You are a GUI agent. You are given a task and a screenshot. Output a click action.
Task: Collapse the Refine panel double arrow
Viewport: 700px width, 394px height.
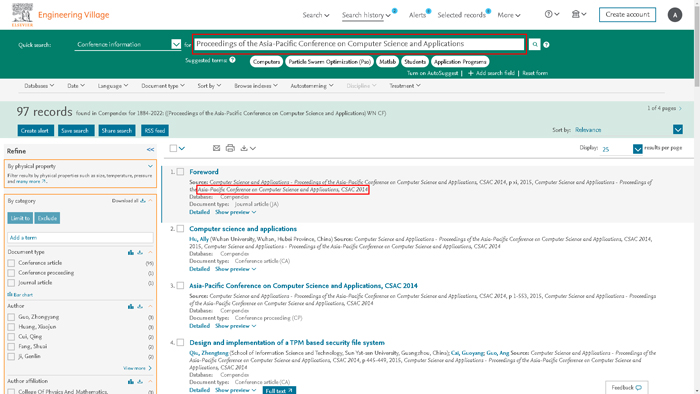tap(150, 150)
